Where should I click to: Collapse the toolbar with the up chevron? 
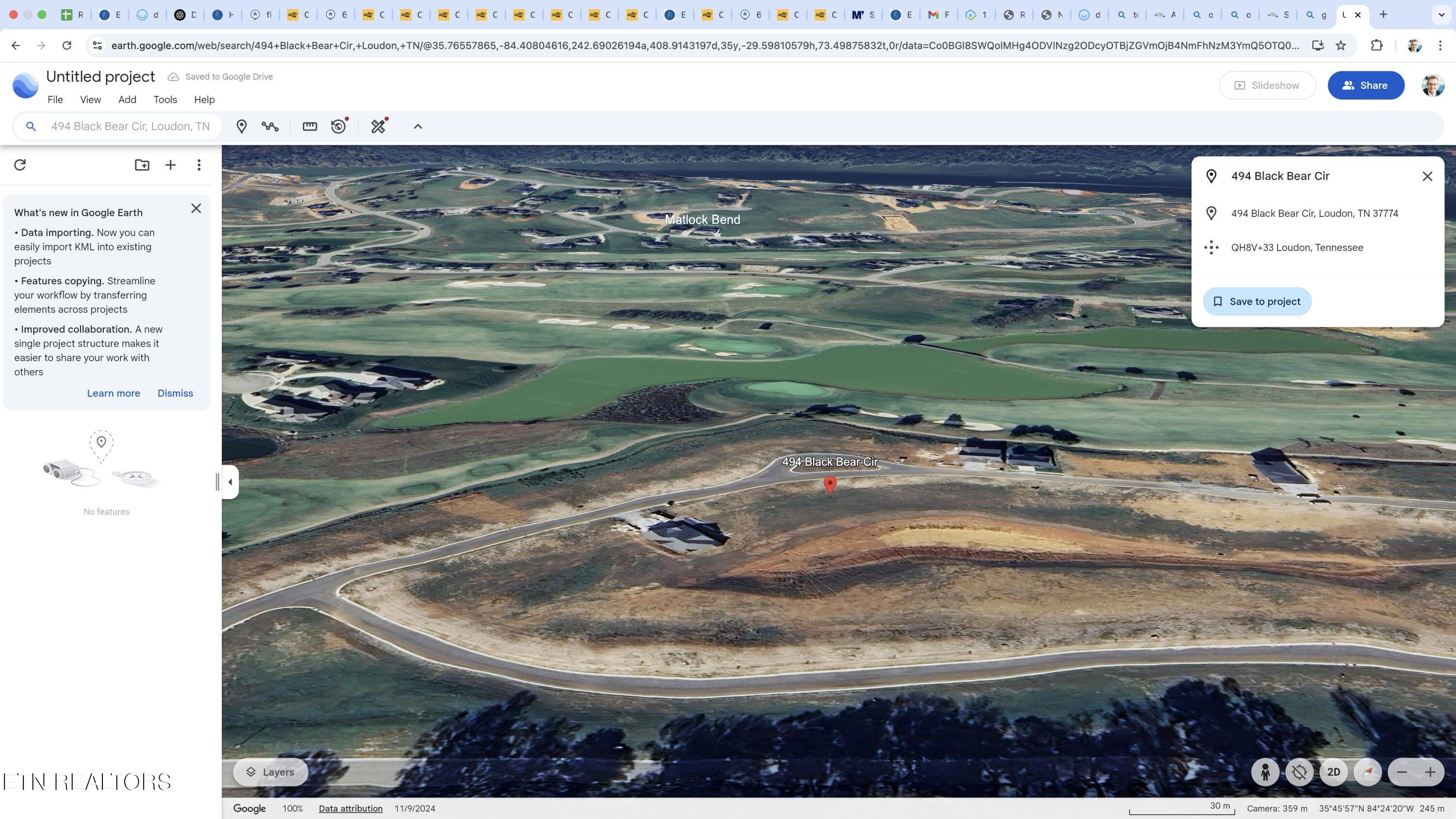tap(418, 127)
